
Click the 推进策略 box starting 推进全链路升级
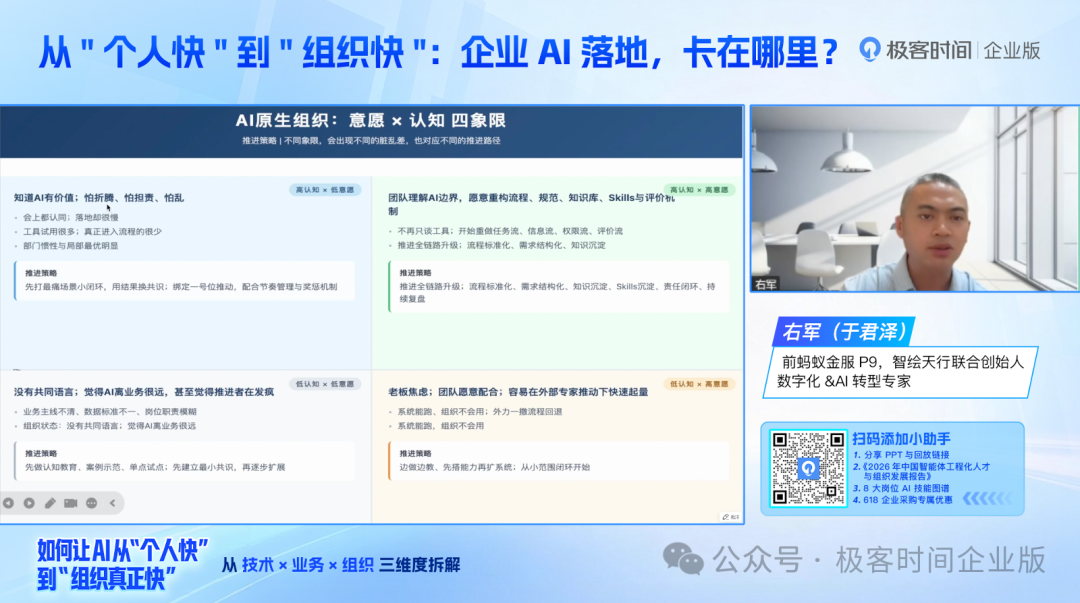[559, 286]
